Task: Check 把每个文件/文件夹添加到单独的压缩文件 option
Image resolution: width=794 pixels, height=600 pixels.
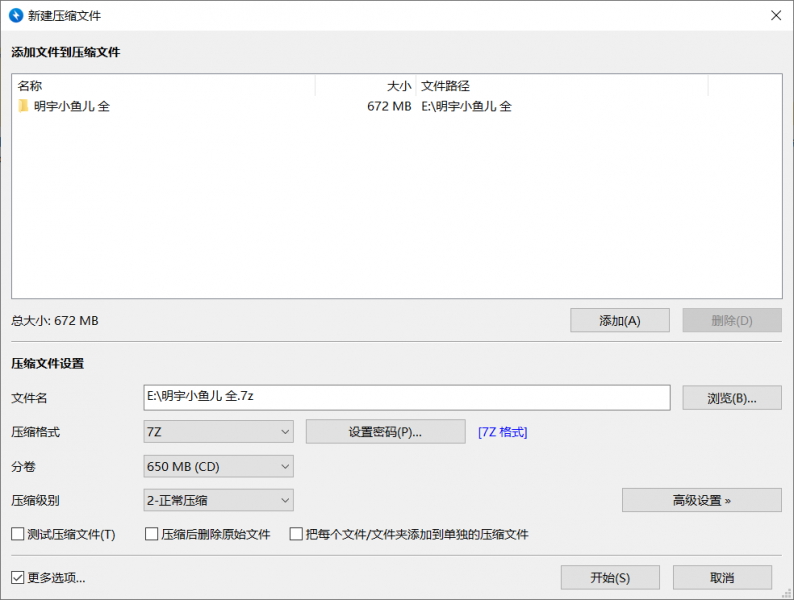Action: pyautogui.click(x=296, y=534)
